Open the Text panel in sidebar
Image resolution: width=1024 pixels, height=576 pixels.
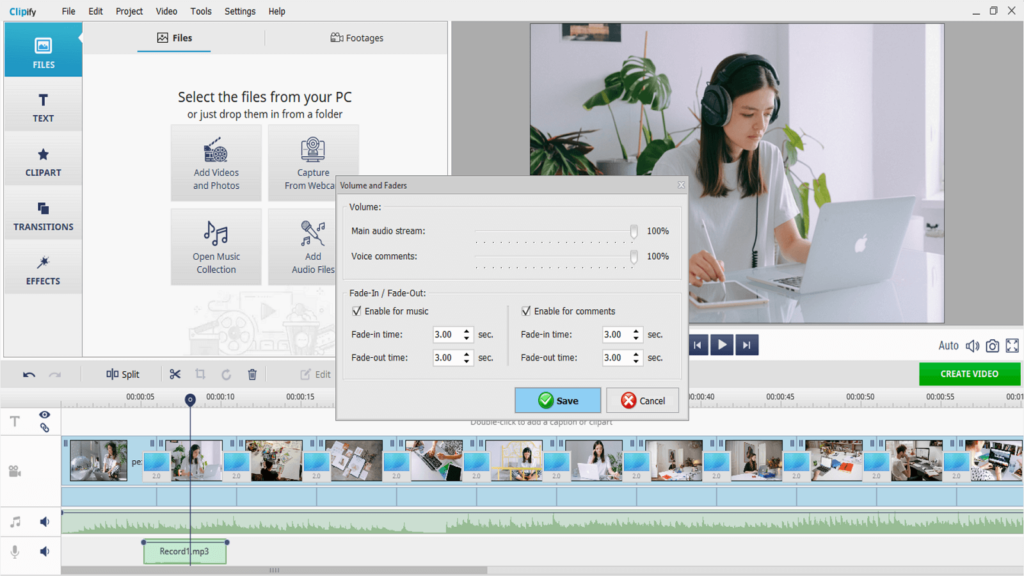43,107
